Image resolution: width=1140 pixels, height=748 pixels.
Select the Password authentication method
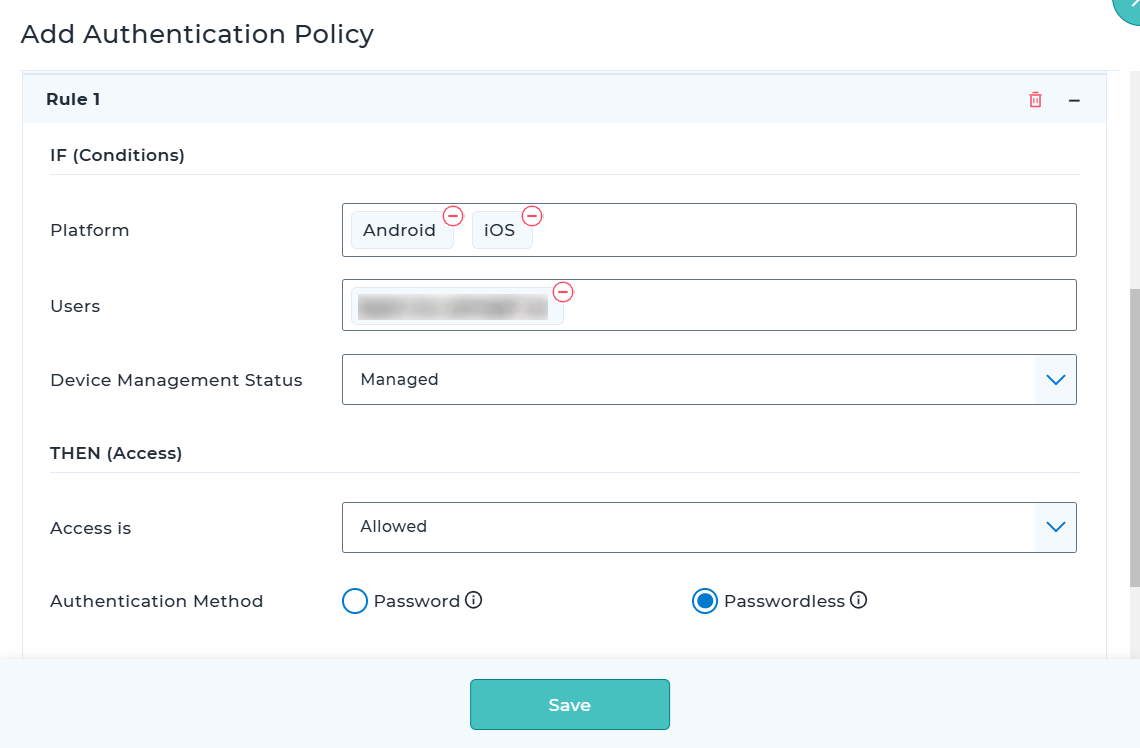click(355, 601)
